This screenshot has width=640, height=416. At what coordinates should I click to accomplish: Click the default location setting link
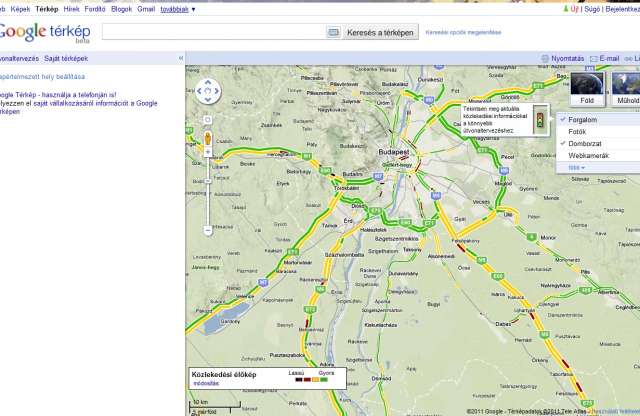pos(42,76)
